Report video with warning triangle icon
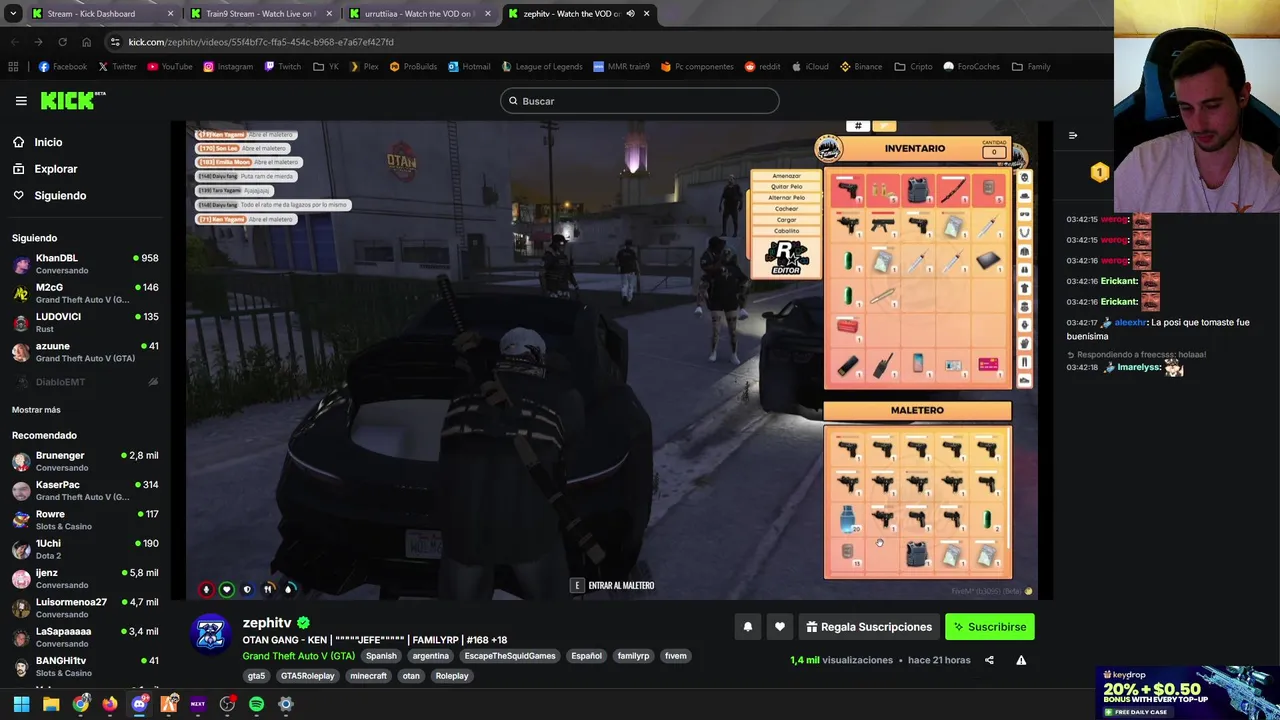 (x=1021, y=660)
